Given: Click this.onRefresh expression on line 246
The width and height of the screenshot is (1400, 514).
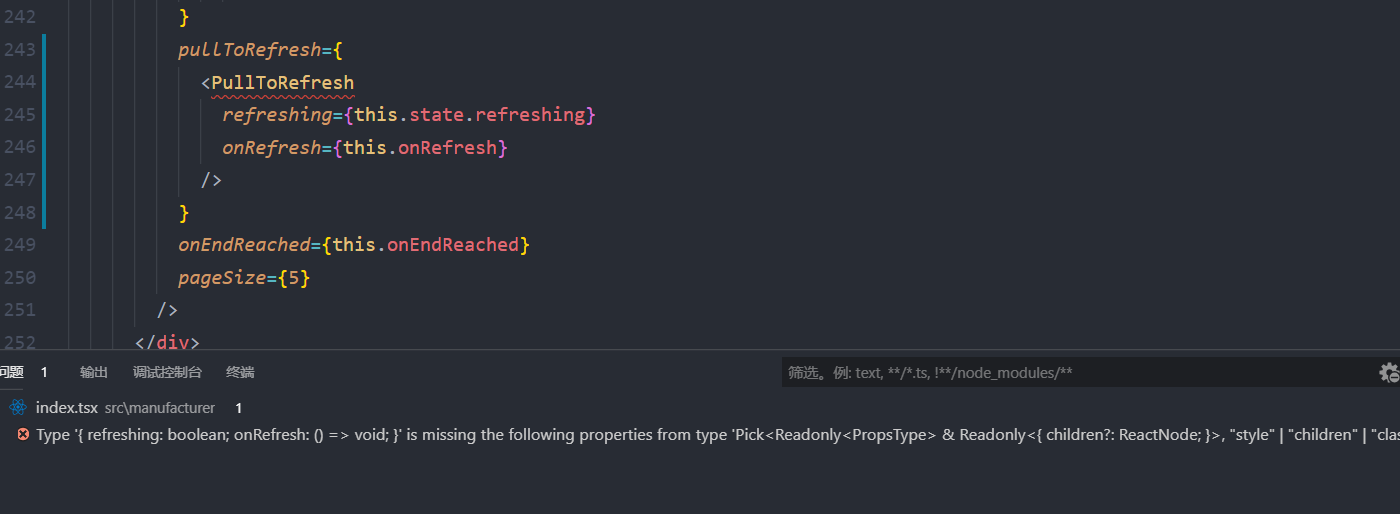Looking at the screenshot, I should click(420, 148).
